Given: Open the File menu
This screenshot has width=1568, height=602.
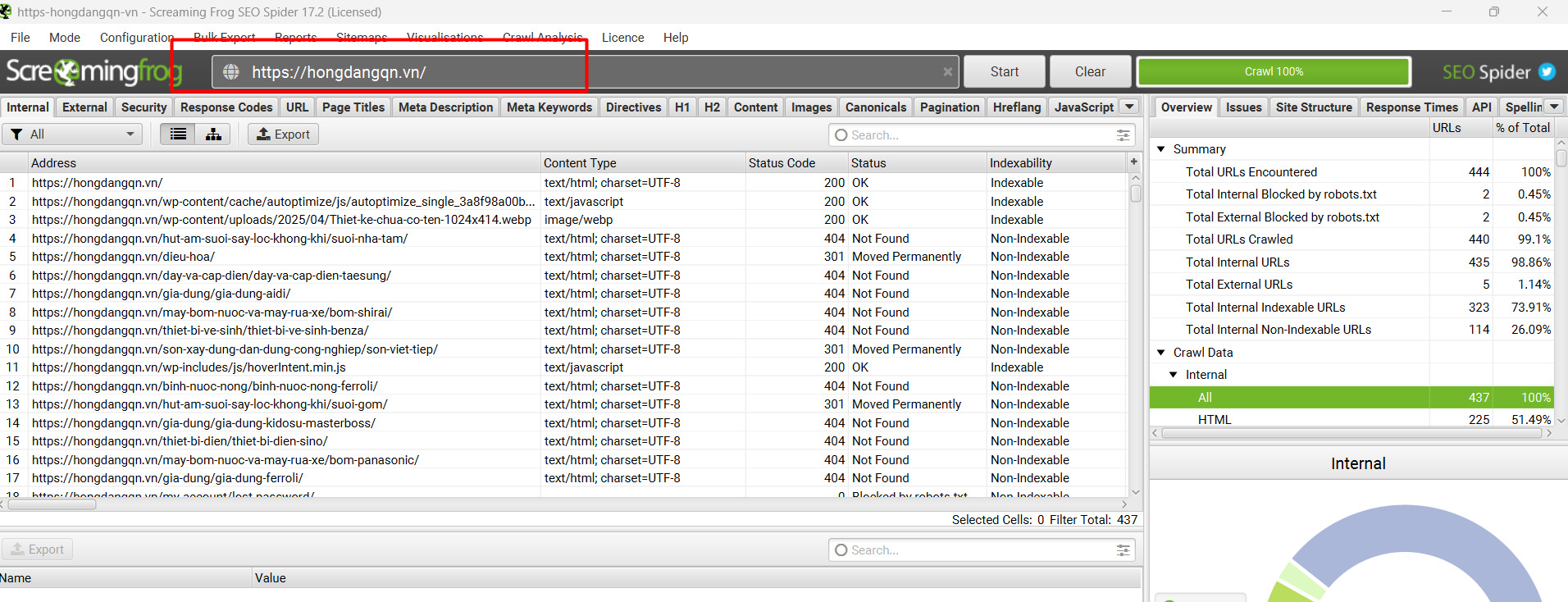Looking at the screenshot, I should (x=21, y=38).
